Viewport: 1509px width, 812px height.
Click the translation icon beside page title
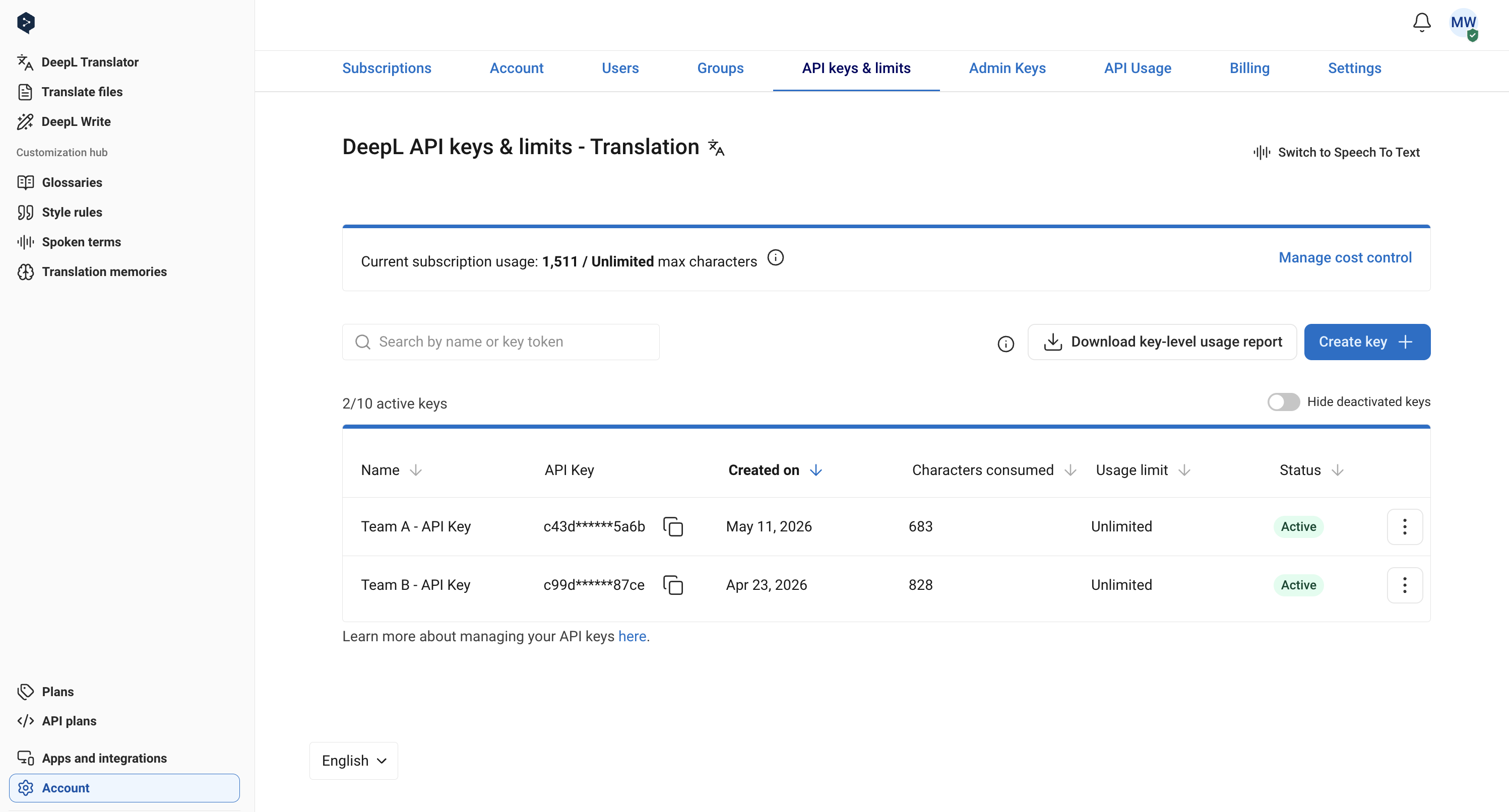pyautogui.click(x=716, y=147)
